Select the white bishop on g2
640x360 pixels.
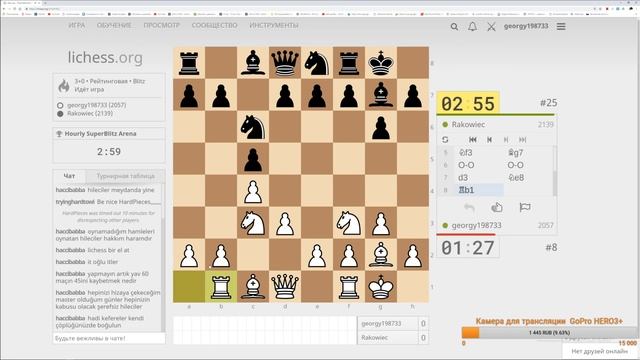coord(381,255)
